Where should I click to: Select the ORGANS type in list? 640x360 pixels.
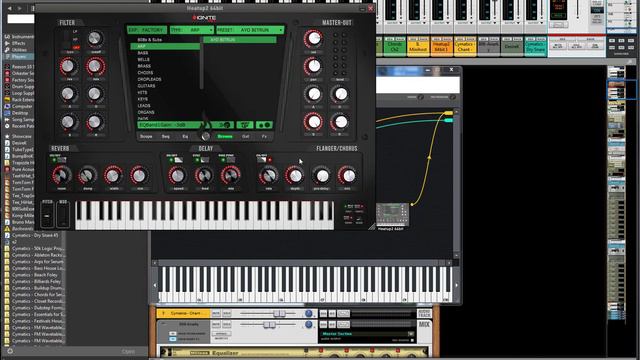click(x=146, y=112)
